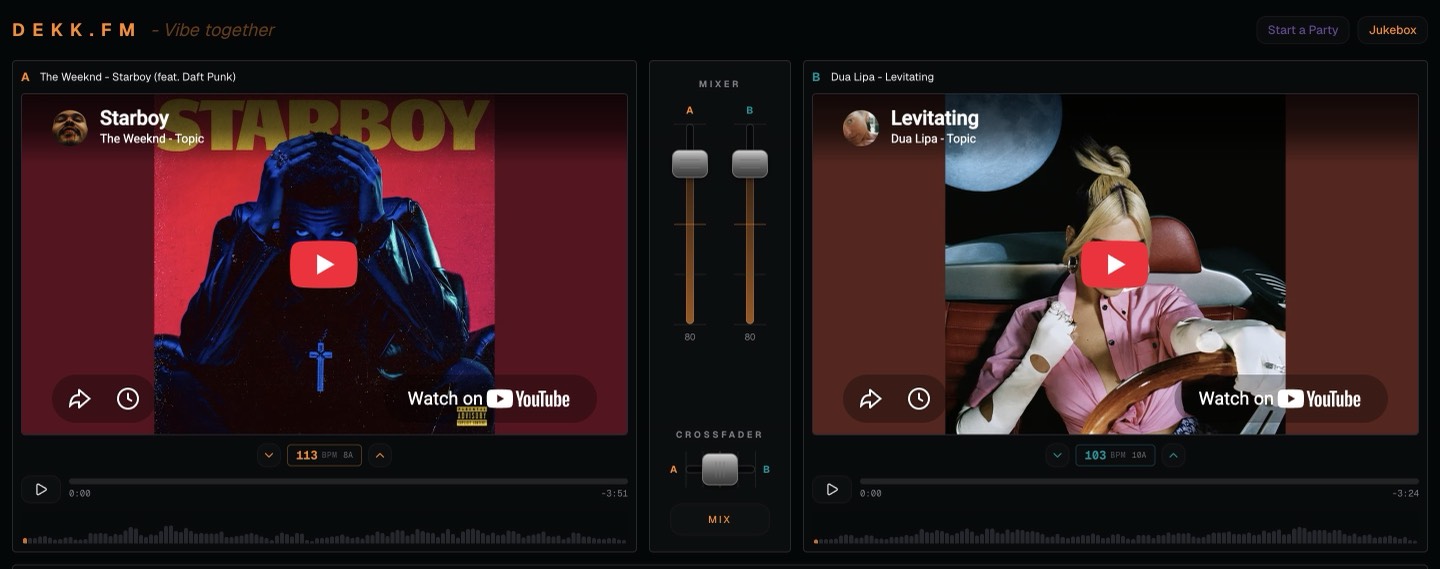
Task: Click deck A waveform
Action: click(x=325, y=534)
